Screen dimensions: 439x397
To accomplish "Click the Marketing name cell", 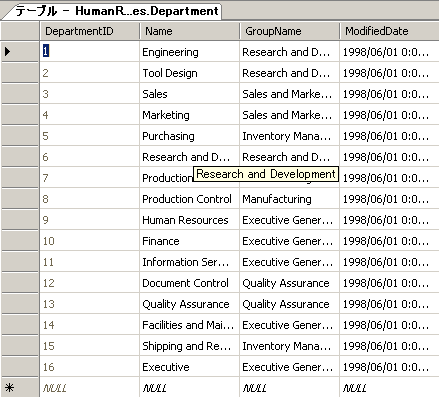I will (x=189, y=115).
